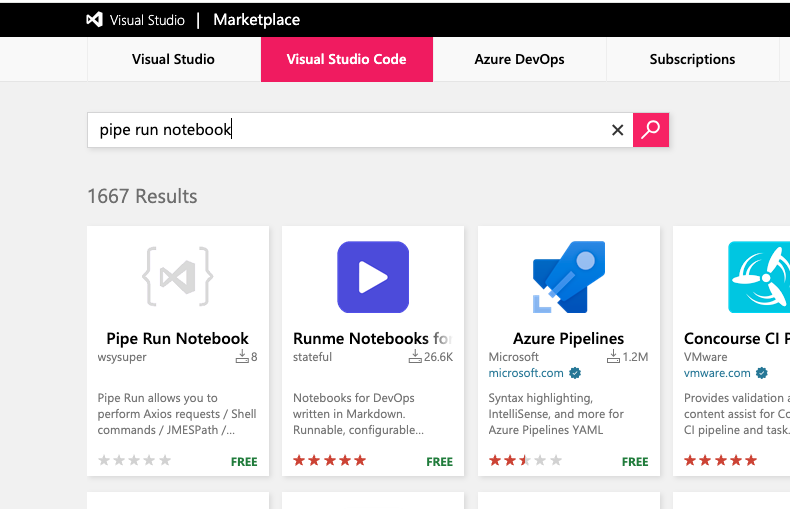Click the Notebooks for DevOps description
790x509 pixels.
358,414
